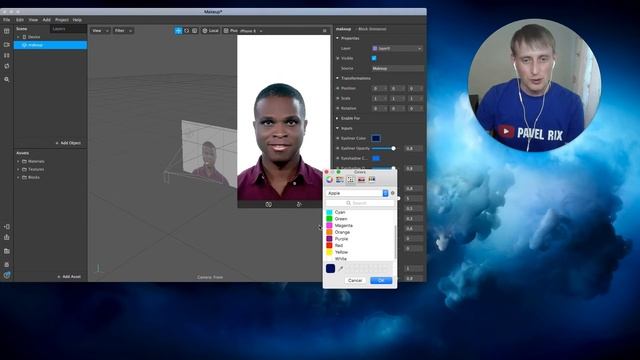
Task: Collapse the Inputs section
Action: click(338, 128)
